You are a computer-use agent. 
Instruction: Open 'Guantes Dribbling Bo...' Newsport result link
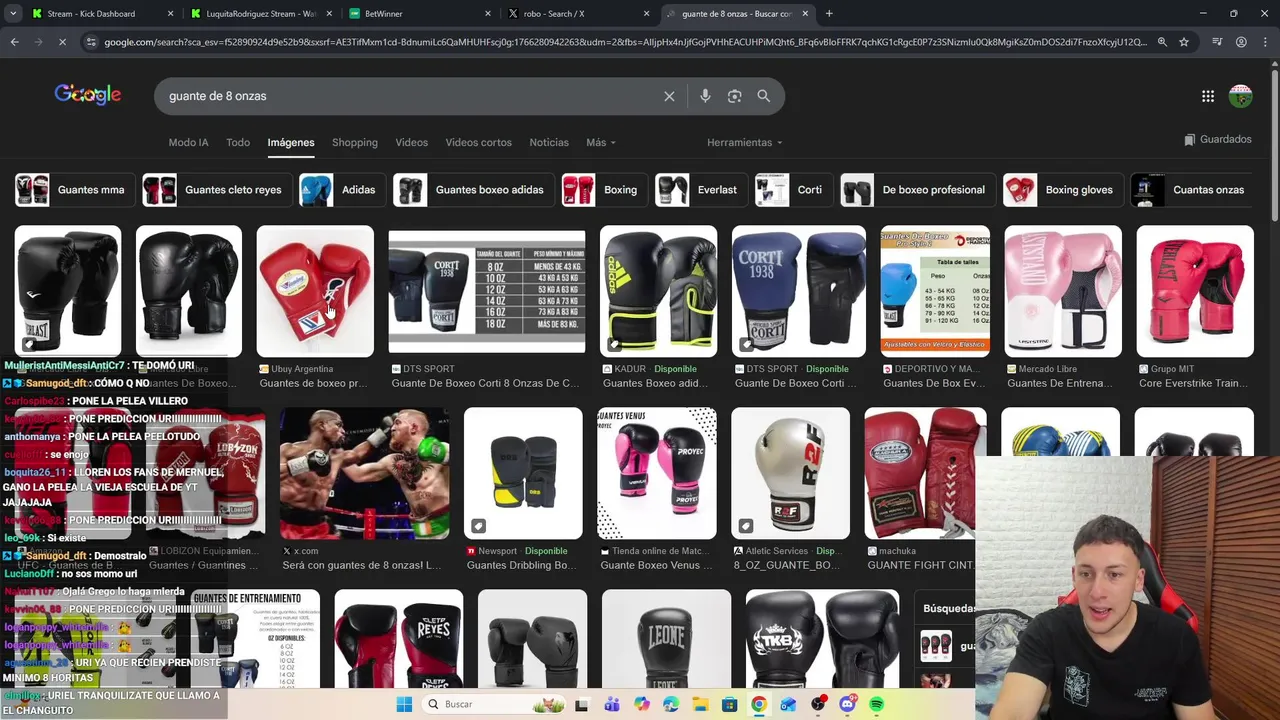point(523,565)
